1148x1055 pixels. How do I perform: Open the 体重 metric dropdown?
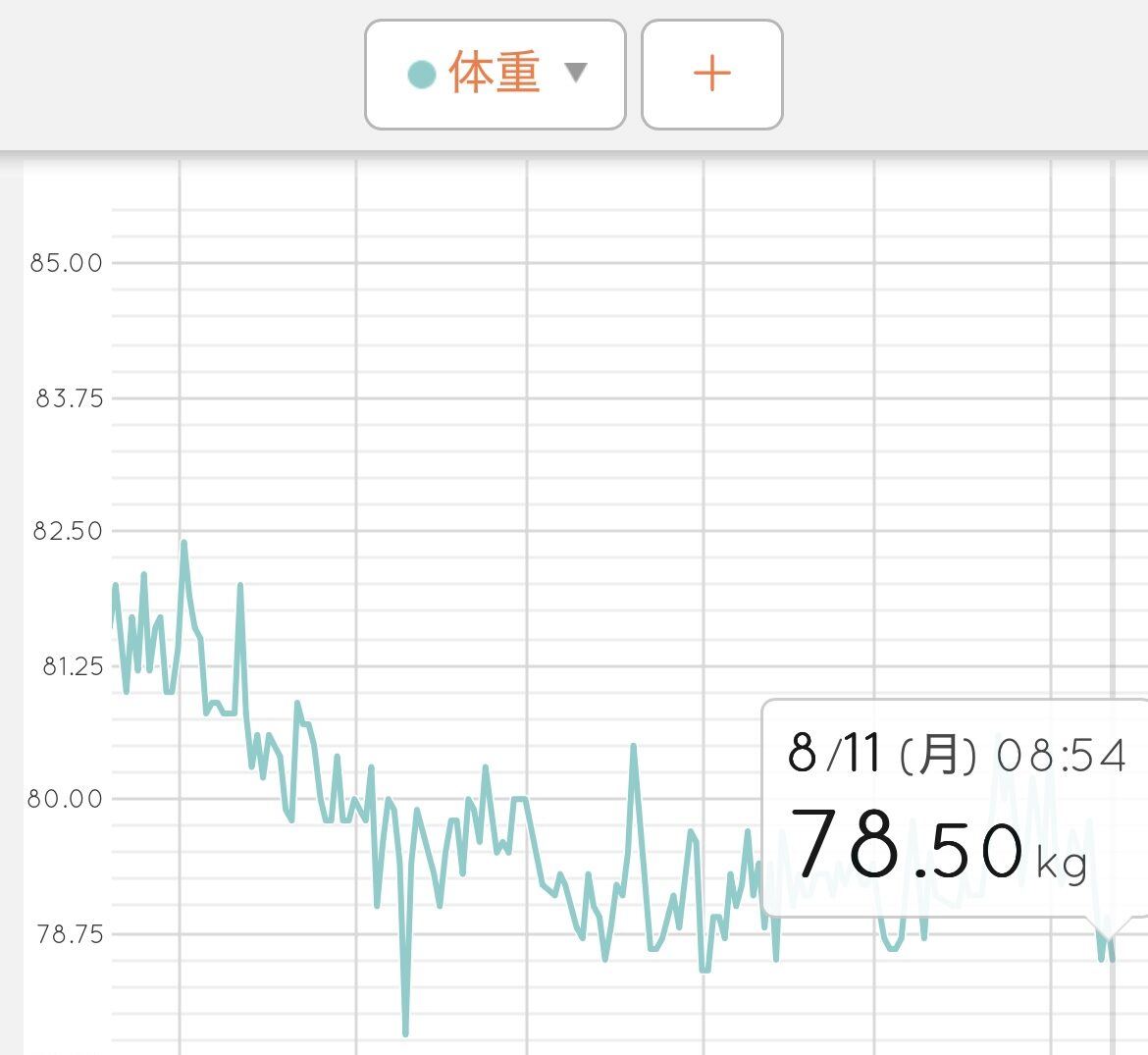click(x=495, y=75)
